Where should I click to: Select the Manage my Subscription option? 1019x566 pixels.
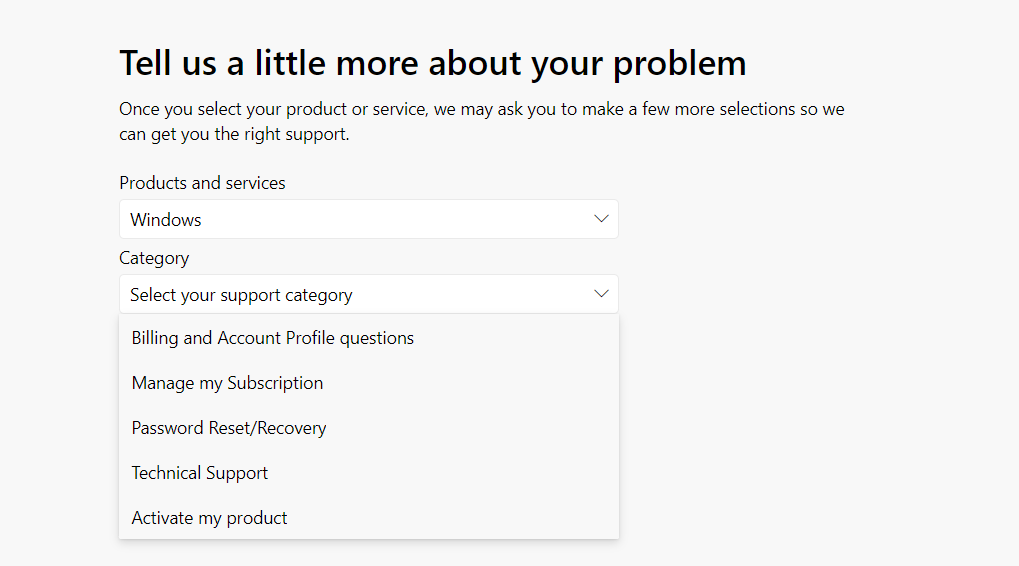(x=227, y=383)
